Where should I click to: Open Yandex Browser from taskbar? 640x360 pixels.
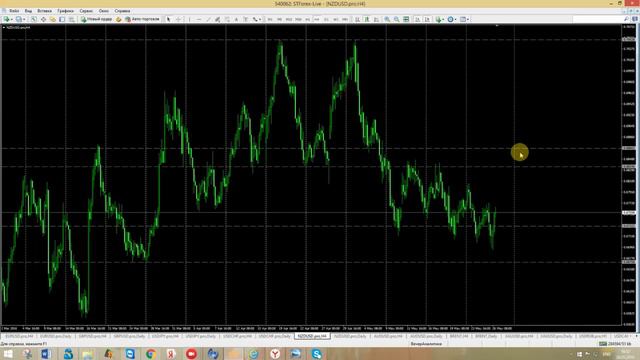(x=275, y=354)
